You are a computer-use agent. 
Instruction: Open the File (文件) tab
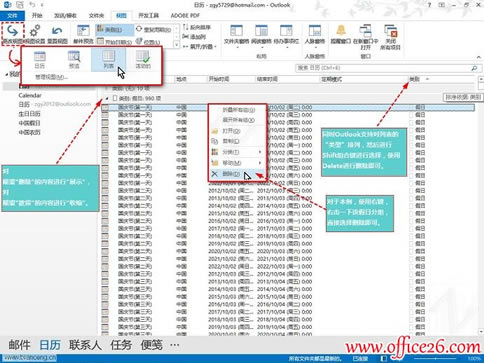click(x=12, y=15)
